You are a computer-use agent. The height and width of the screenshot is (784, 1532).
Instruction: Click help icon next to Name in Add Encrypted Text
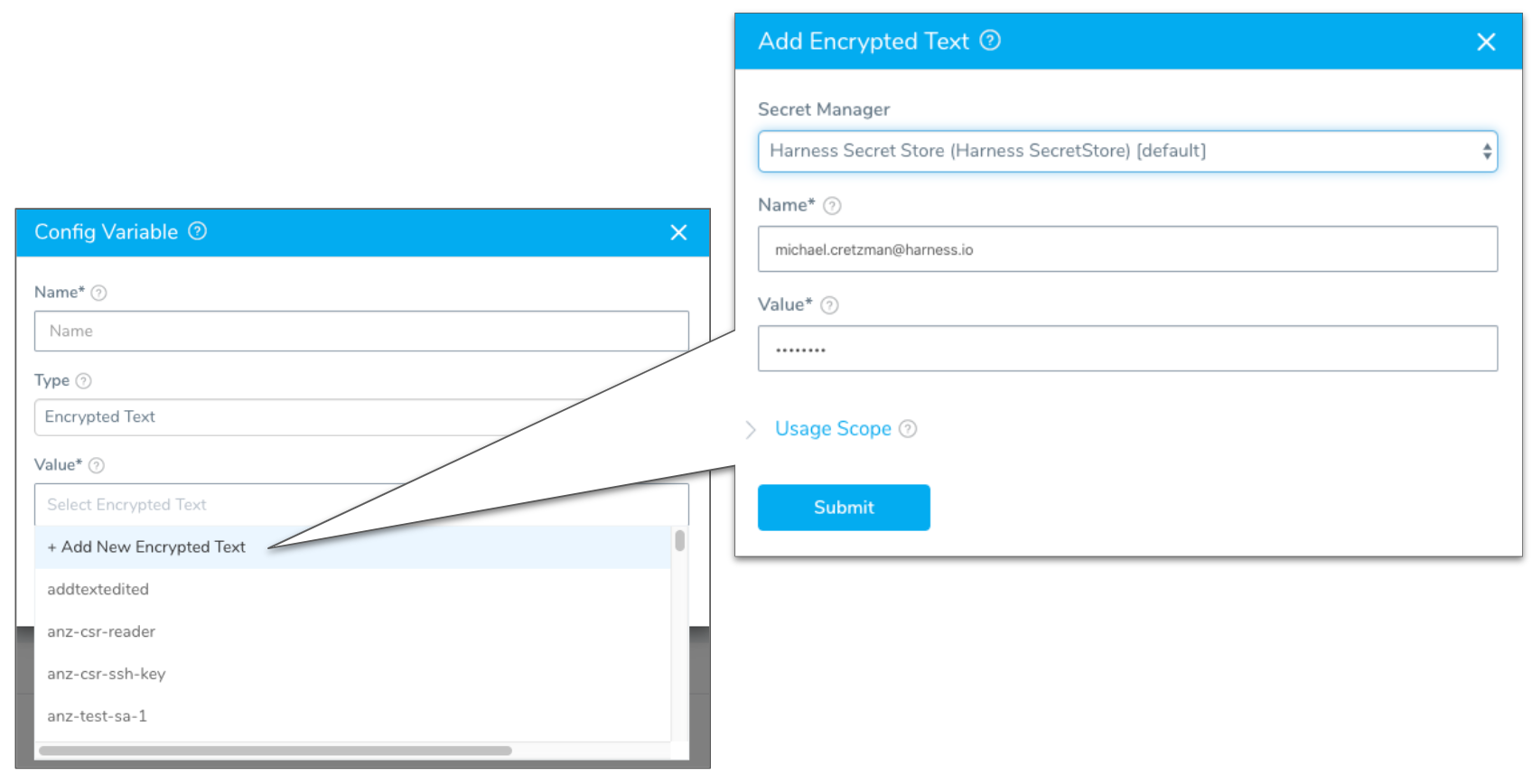832,206
